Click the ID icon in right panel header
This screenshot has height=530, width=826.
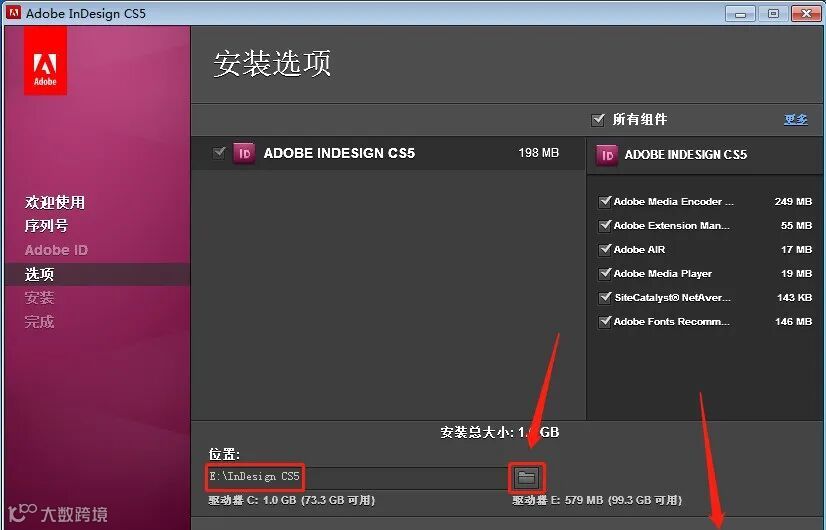(606, 155)
